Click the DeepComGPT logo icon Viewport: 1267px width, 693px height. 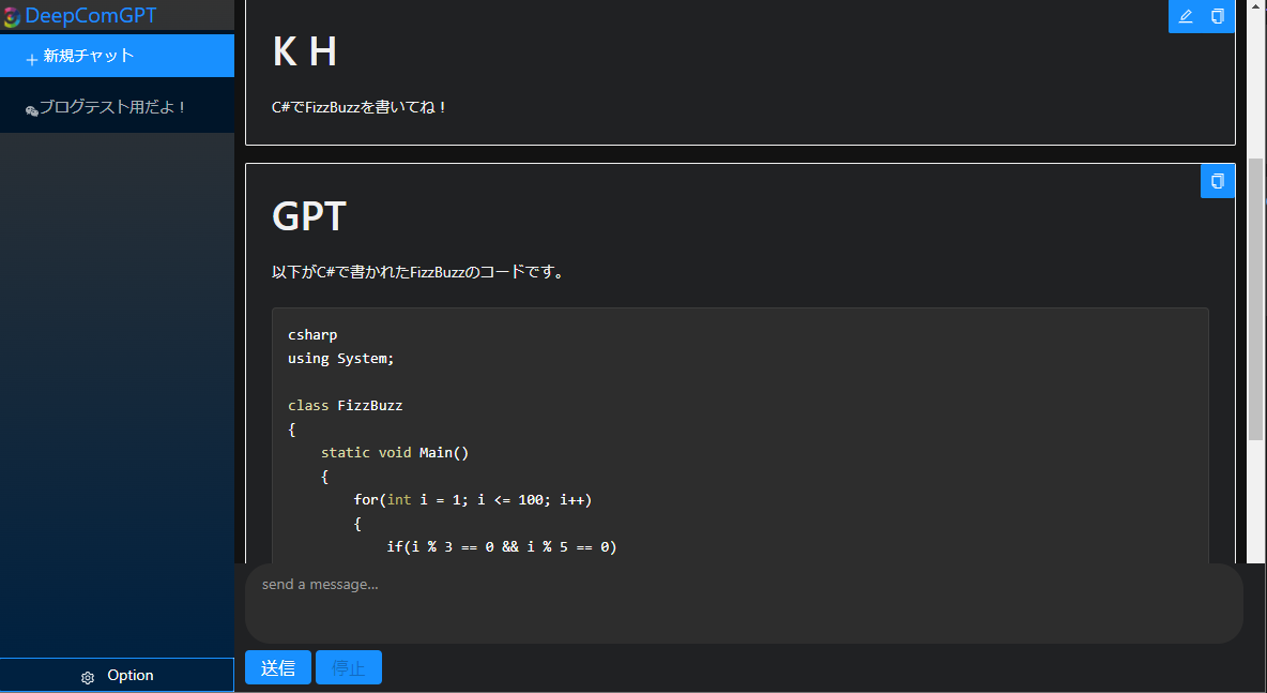11,16
